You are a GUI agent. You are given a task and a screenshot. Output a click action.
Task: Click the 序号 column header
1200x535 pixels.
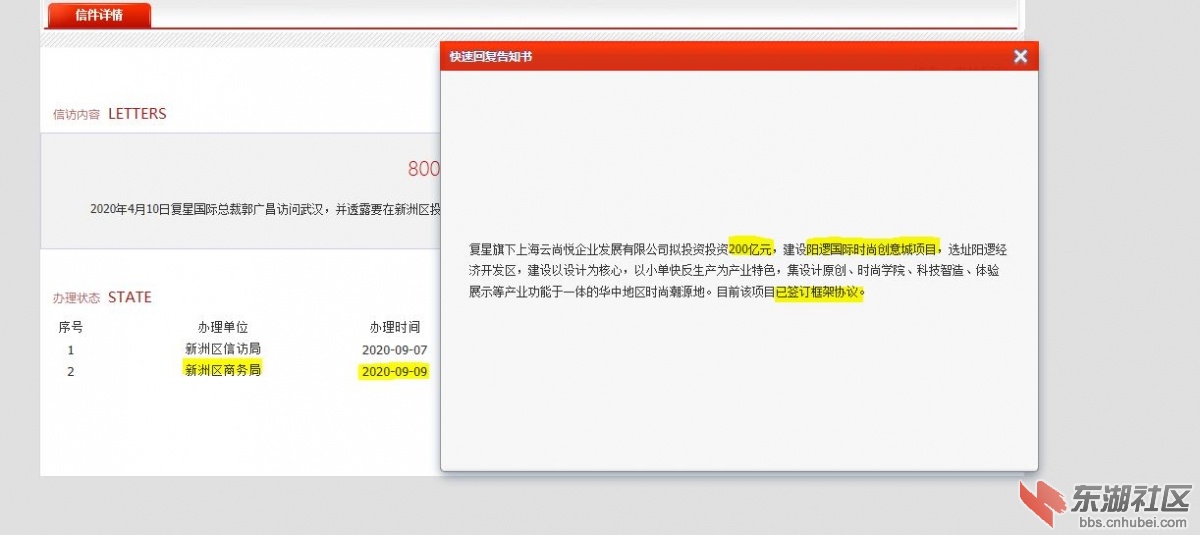click(x=71, y=327)
